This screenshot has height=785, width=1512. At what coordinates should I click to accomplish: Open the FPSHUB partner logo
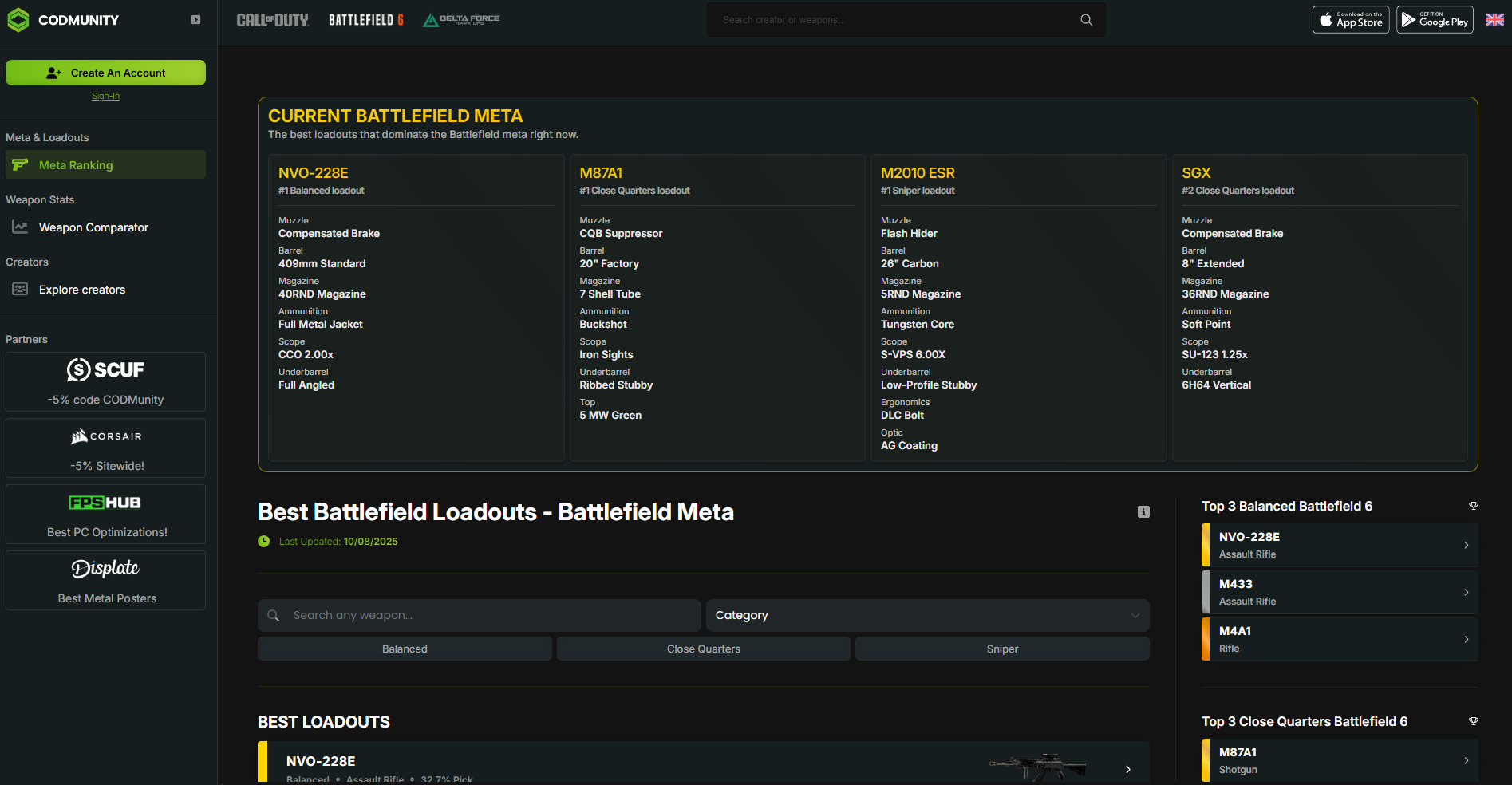(105, 503)
